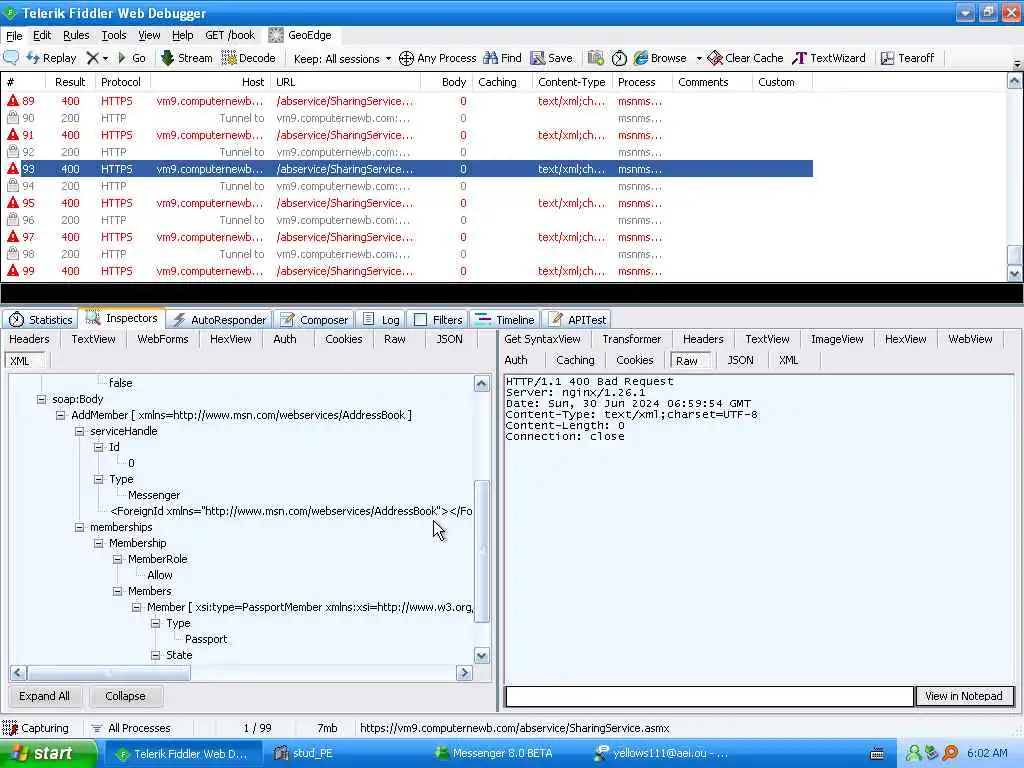The width and height of the screenshot is (1024, 768).
Task: Sort sessions by Content-Type column header
Action: coord(571,82)
